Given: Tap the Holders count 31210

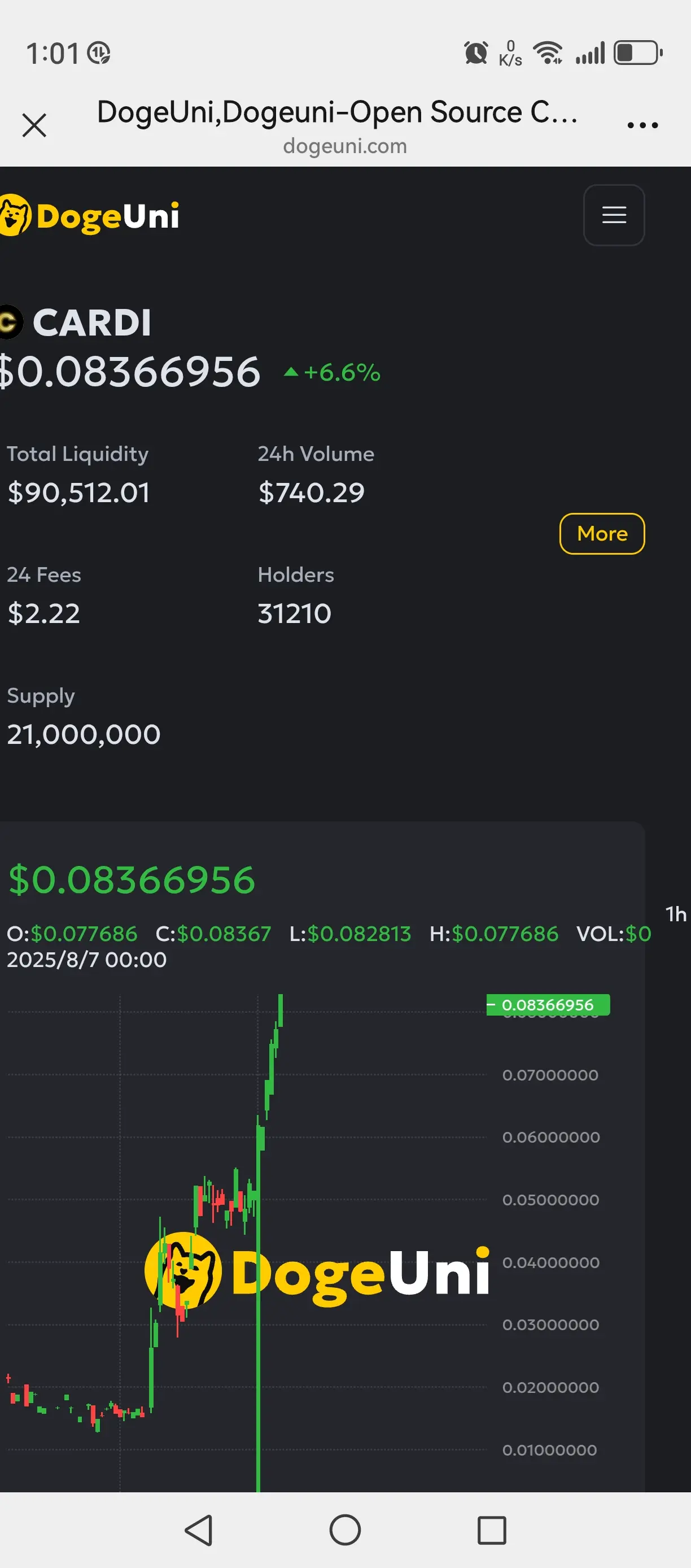Looking at the screenshot, I should (294, 613).
